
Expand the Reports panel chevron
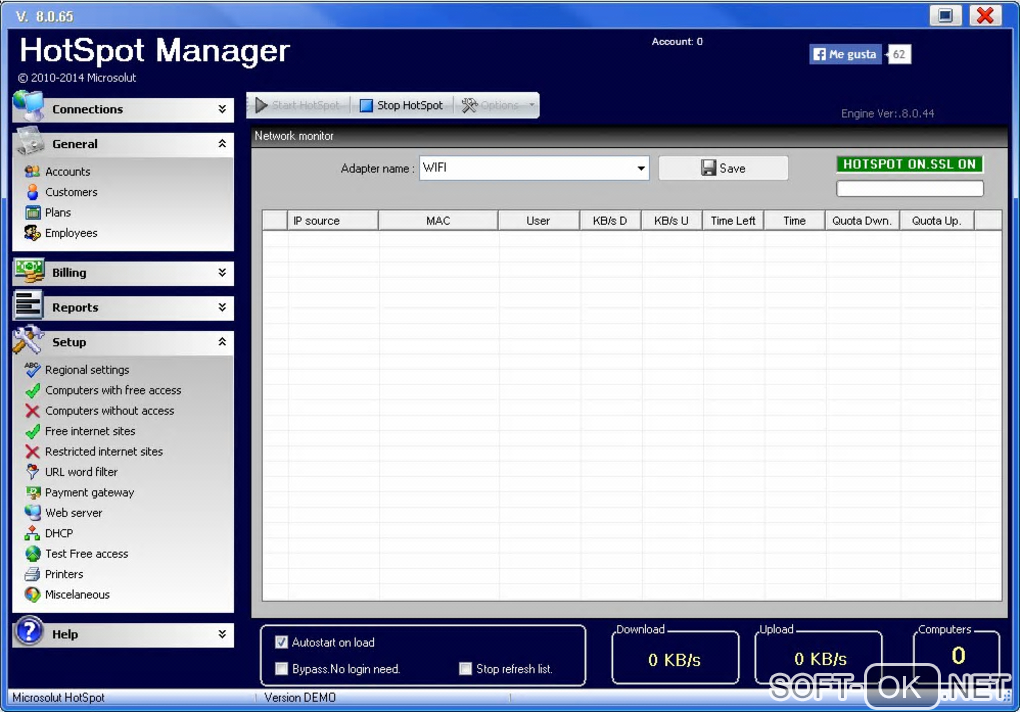pyautogui.click(x=222, y=307)
